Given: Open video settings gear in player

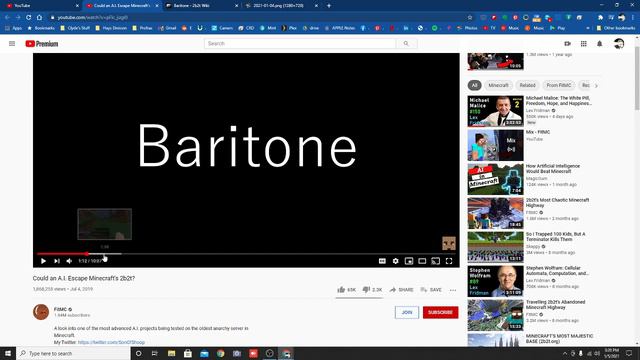Looking at the screenshot, I should tap(396, 261).
